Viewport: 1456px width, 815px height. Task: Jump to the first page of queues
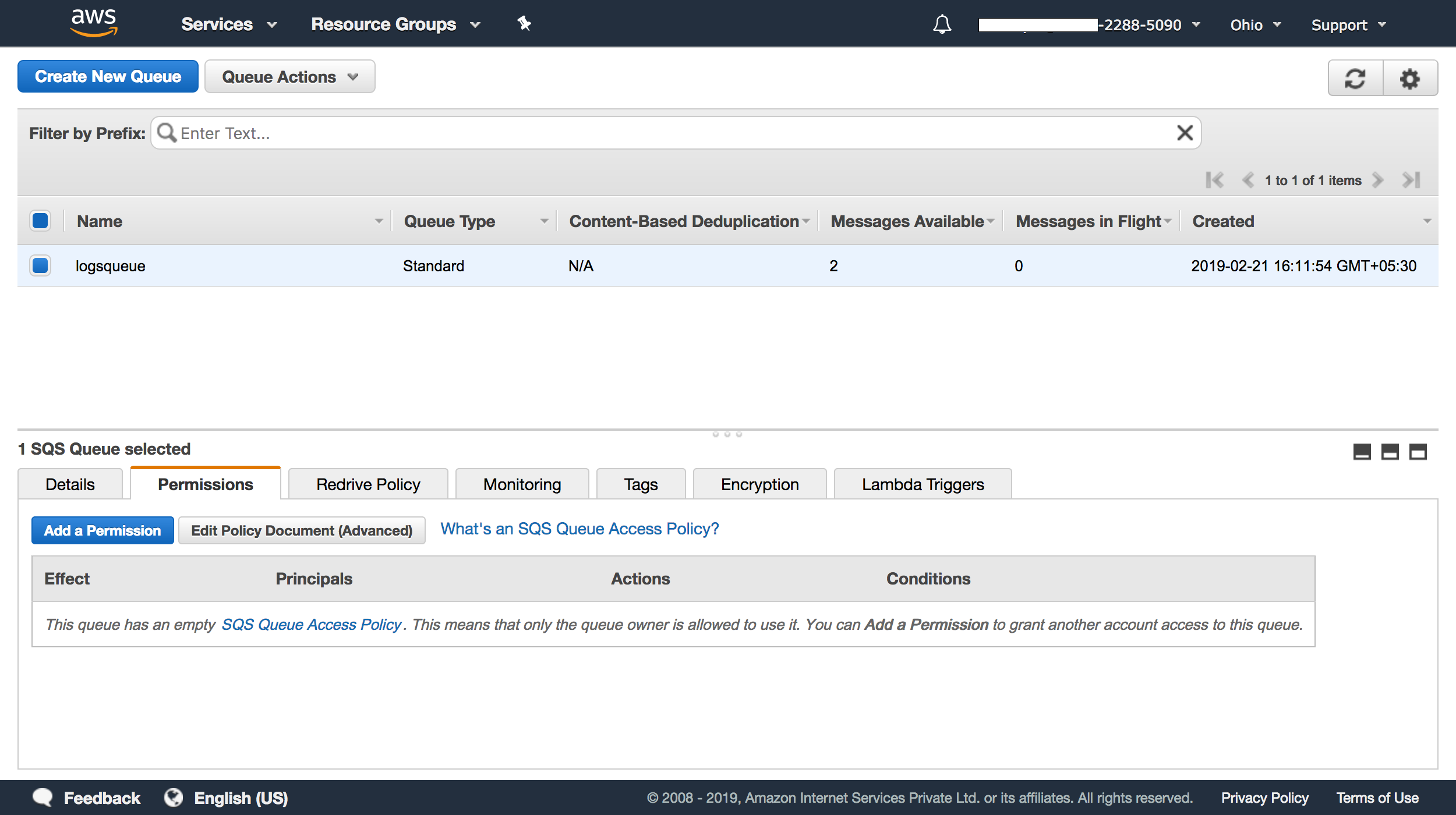pyautogui.click(x=1215, y=180)
